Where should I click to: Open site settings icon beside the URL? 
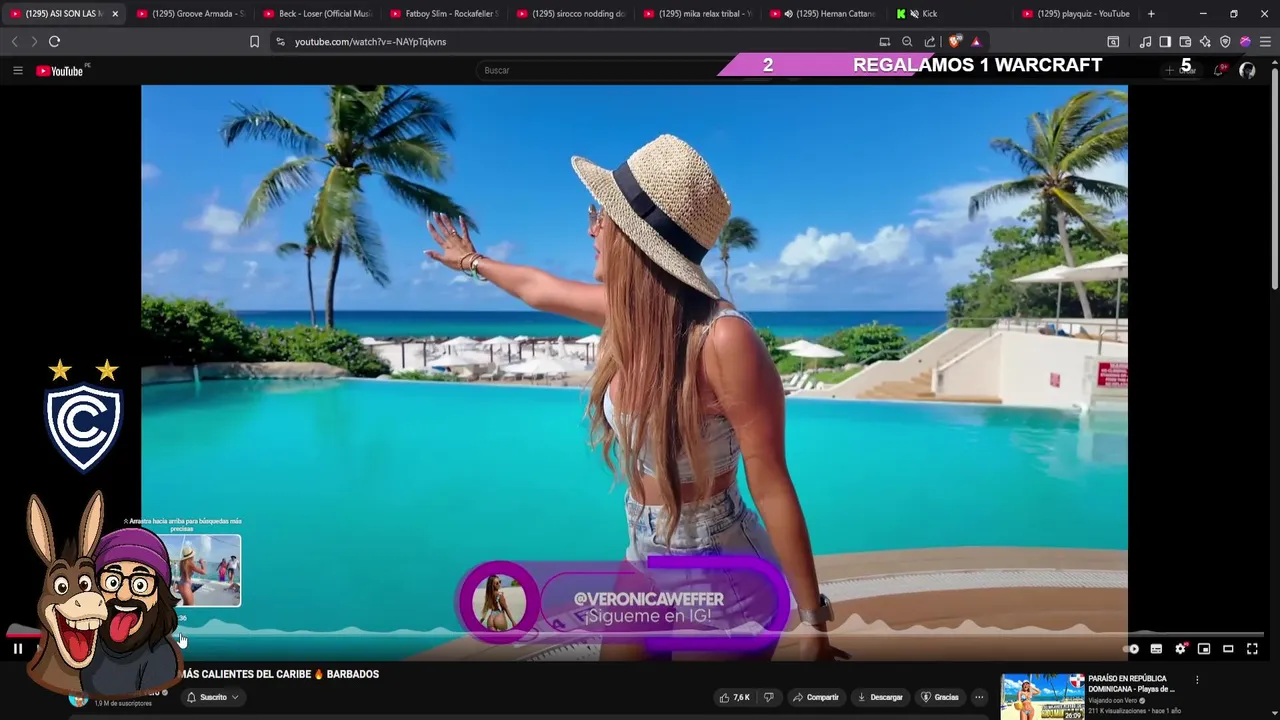tap(280, 42)
